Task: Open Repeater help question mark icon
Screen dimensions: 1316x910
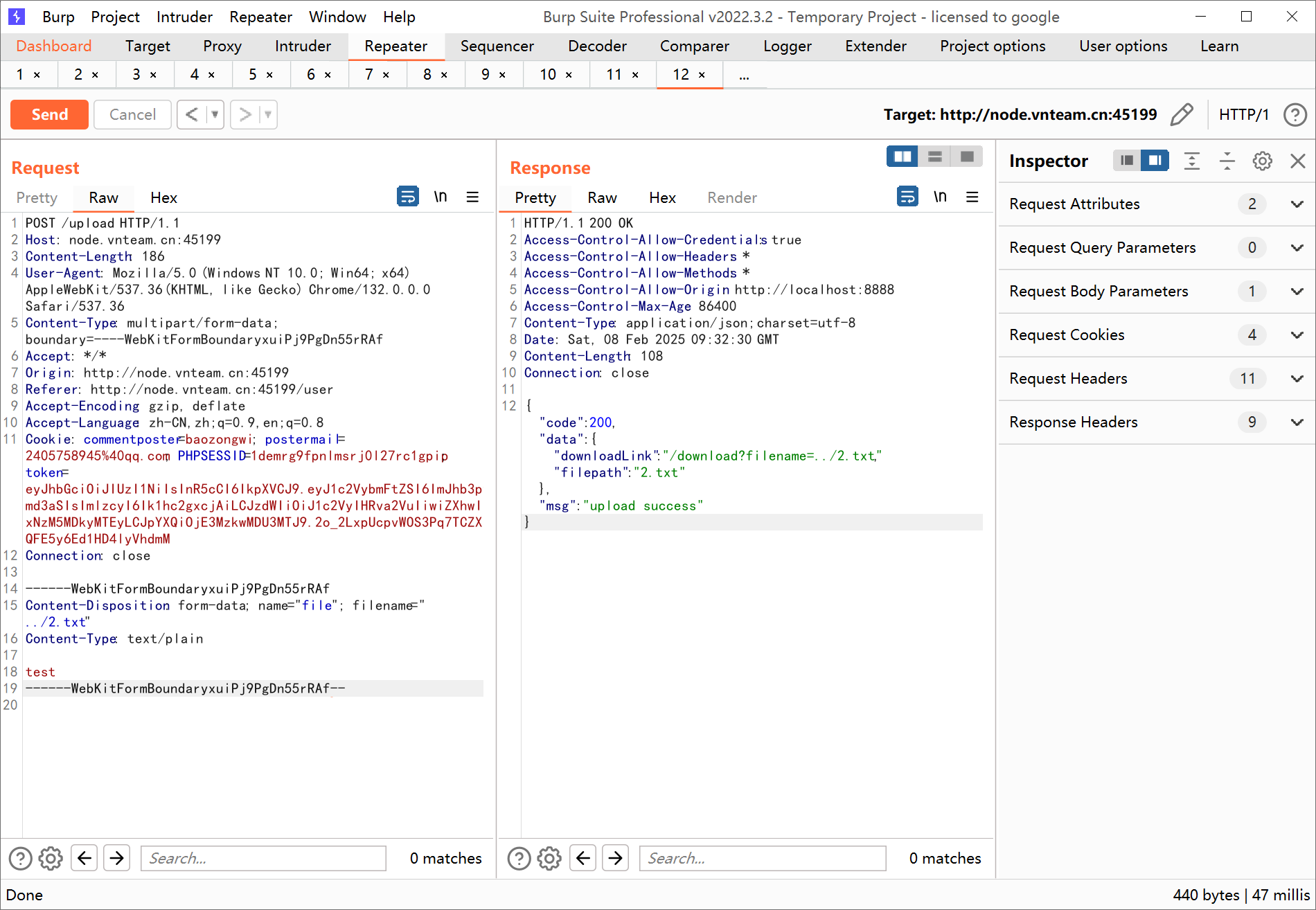Action: [1295, 114]
